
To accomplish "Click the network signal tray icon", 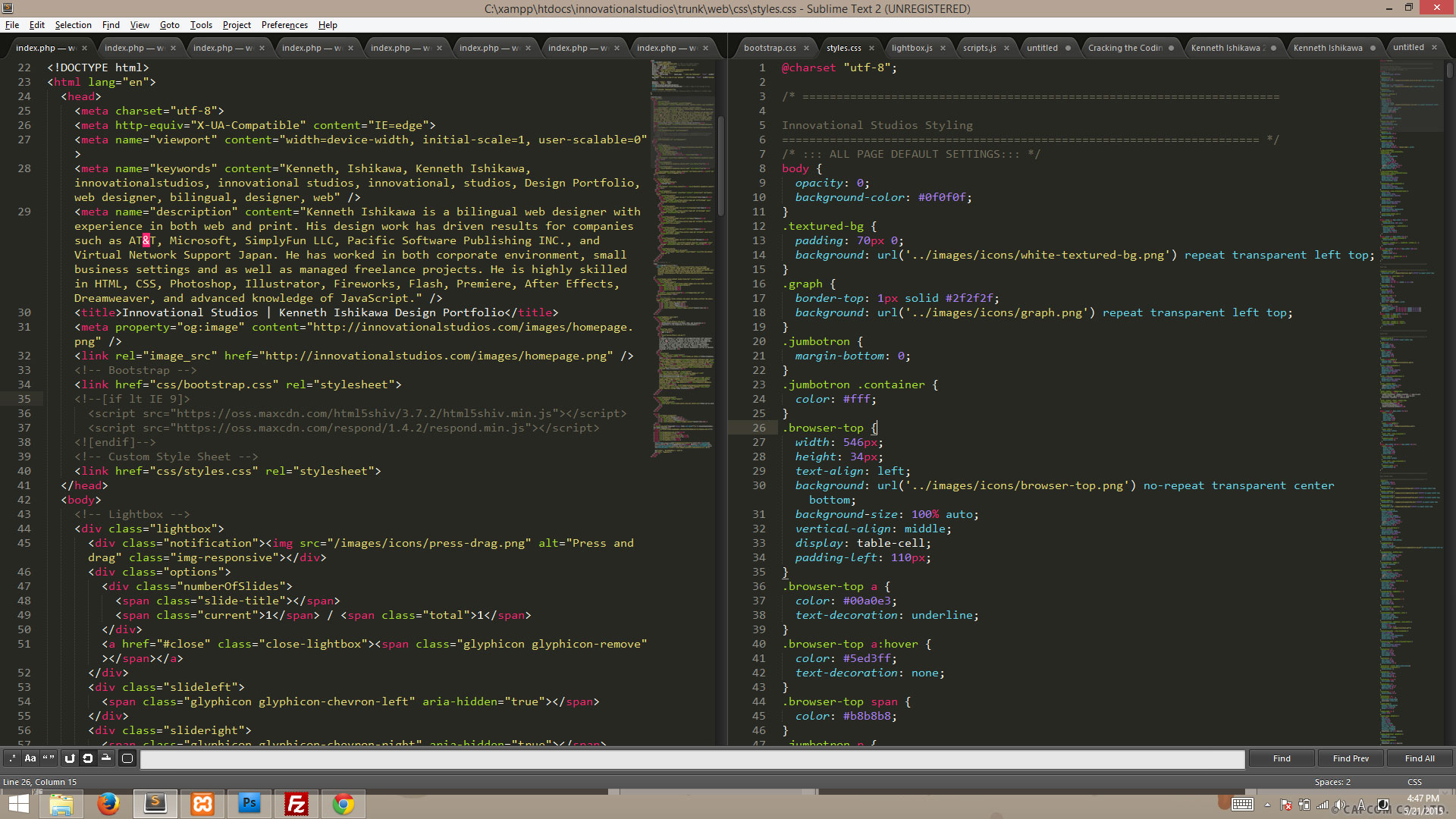I will tap(1323, 805).
